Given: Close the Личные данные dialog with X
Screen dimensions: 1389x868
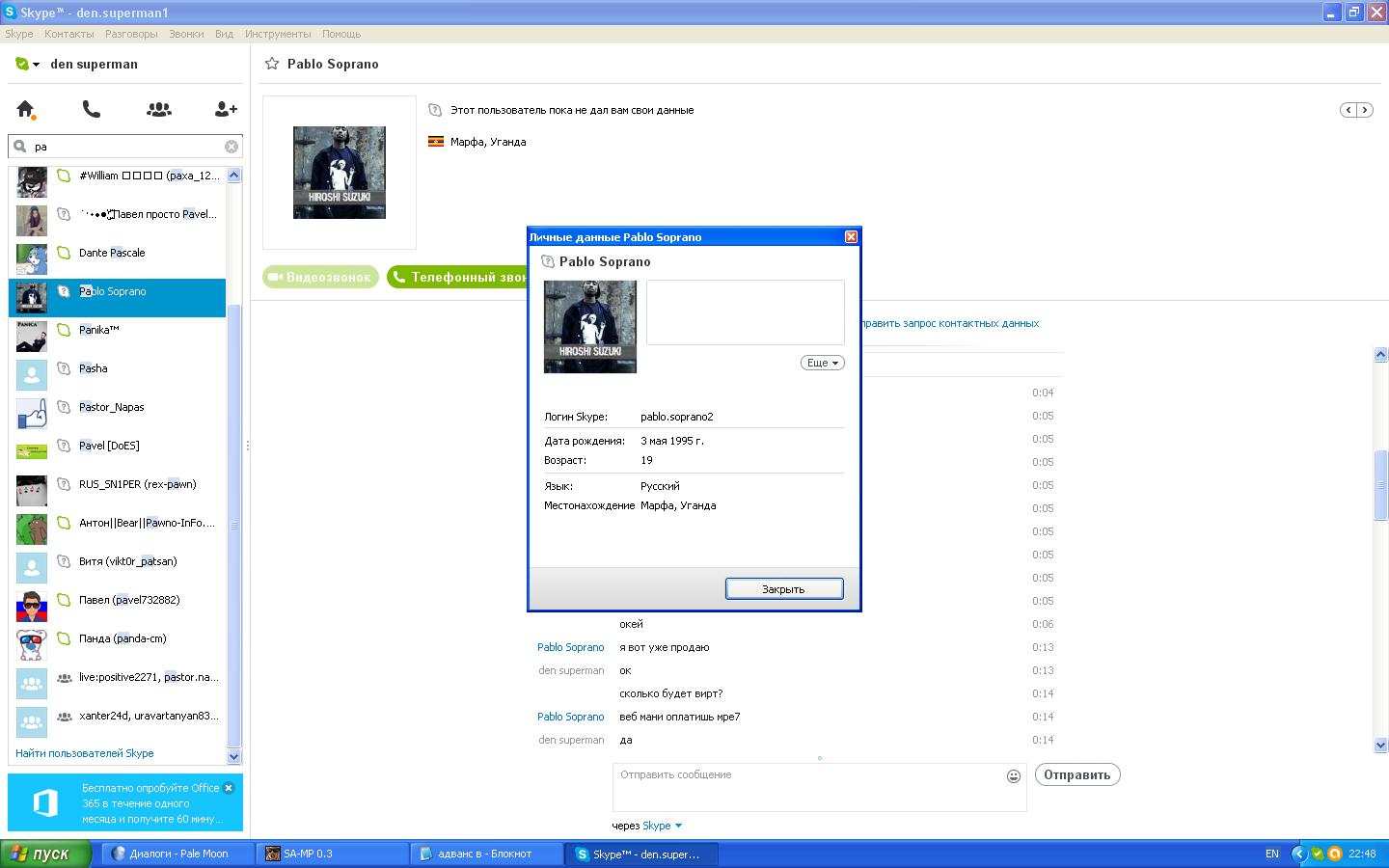Looking at the screenshot, I should 851,236.
